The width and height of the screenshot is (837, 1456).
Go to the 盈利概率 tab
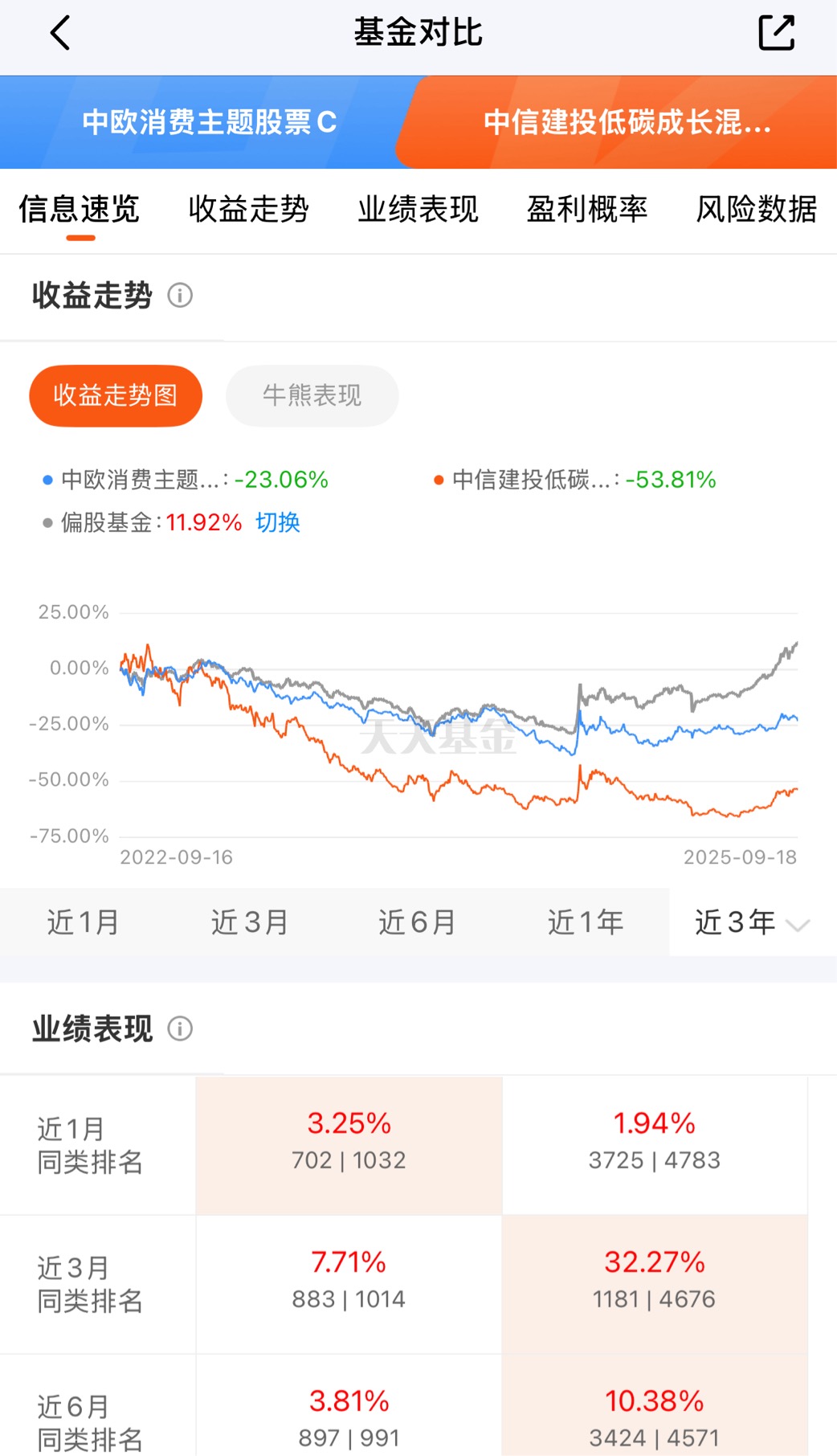[587, 210]
